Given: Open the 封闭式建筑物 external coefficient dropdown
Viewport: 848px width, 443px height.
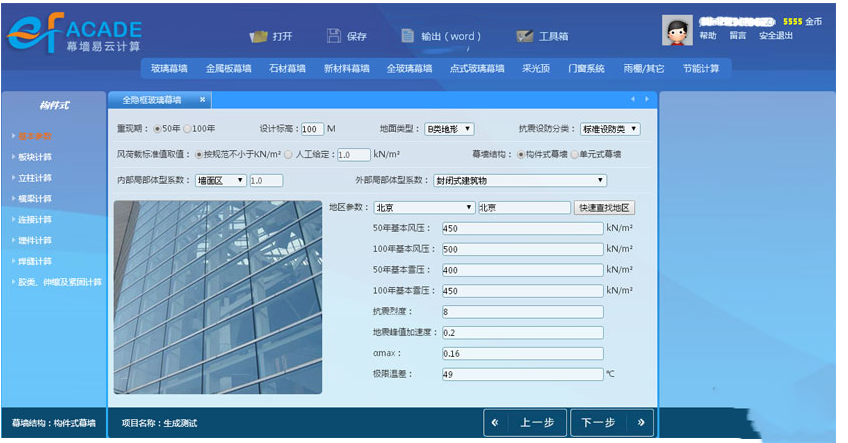Looking at the screenshot, I should (x=520, y=181).
